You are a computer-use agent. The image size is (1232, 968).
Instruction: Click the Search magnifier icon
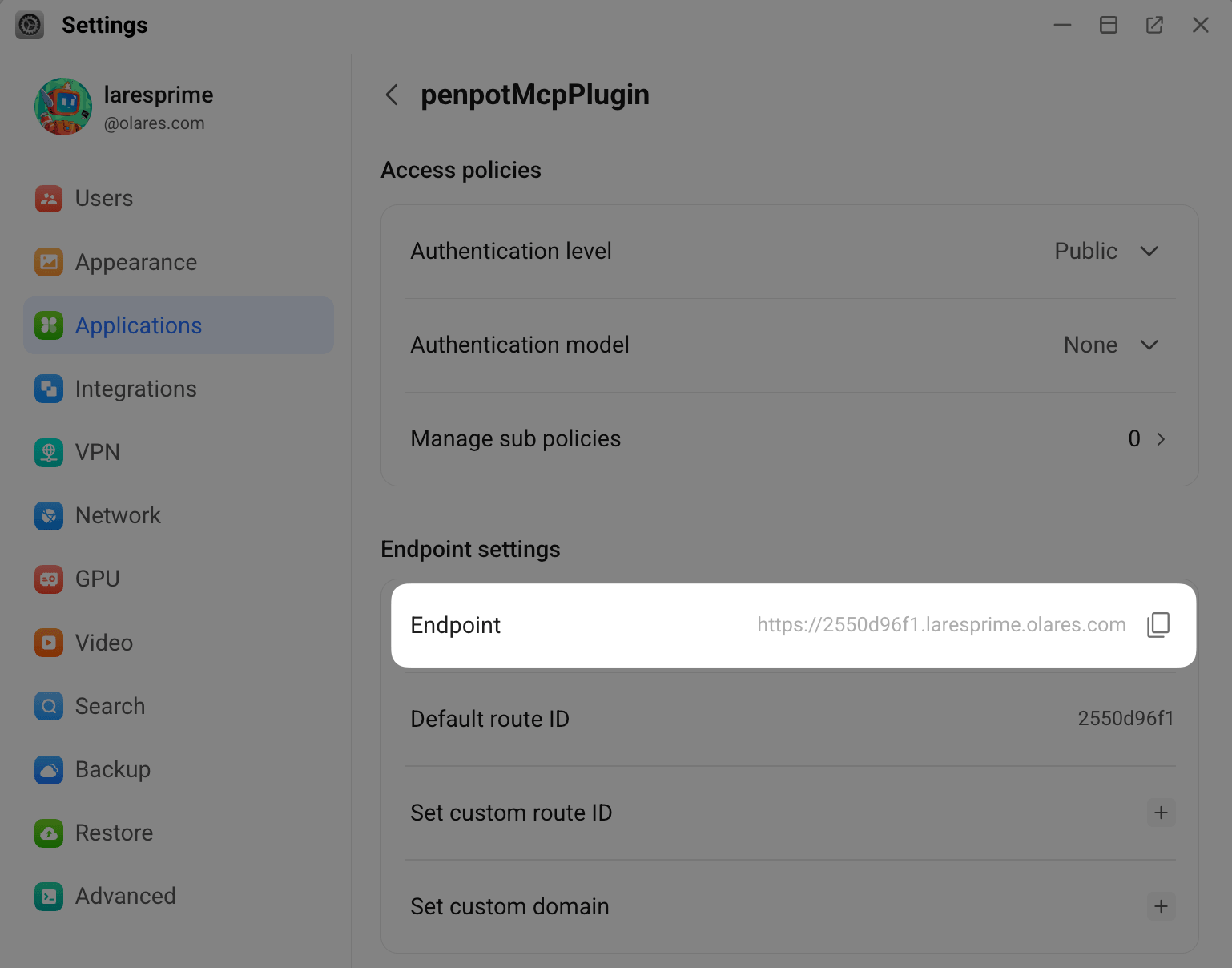click(49, 706)
